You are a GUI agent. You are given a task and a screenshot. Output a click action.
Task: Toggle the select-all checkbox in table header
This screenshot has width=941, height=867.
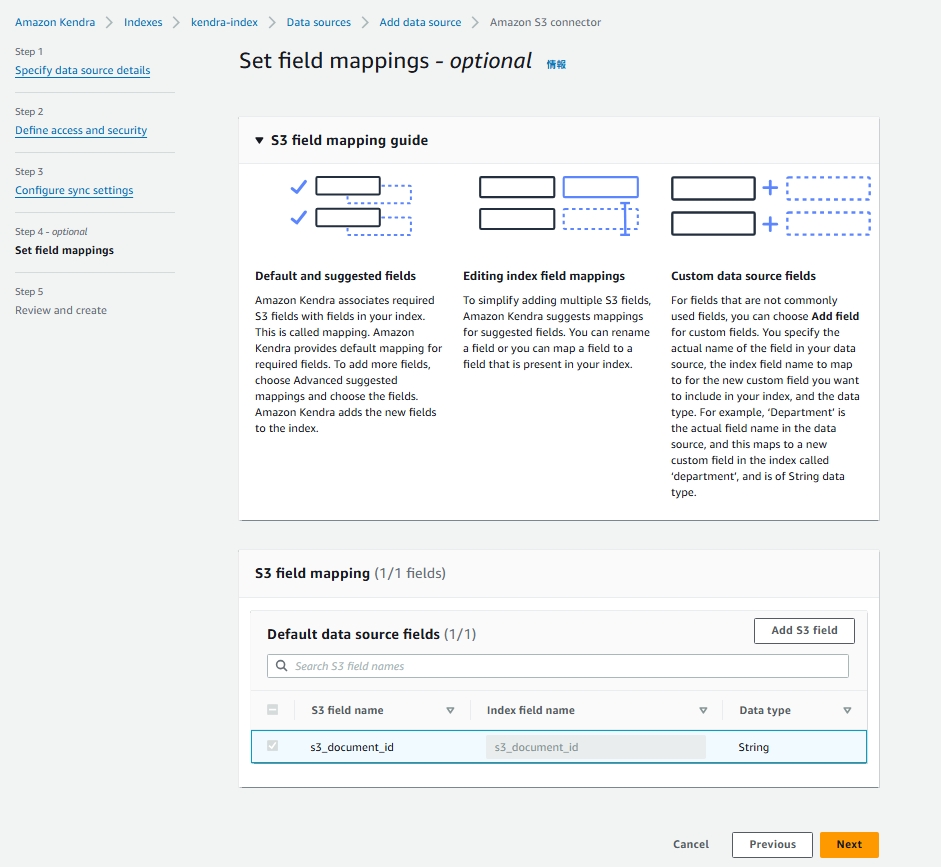pyautogui.click(x=273, y=711)
